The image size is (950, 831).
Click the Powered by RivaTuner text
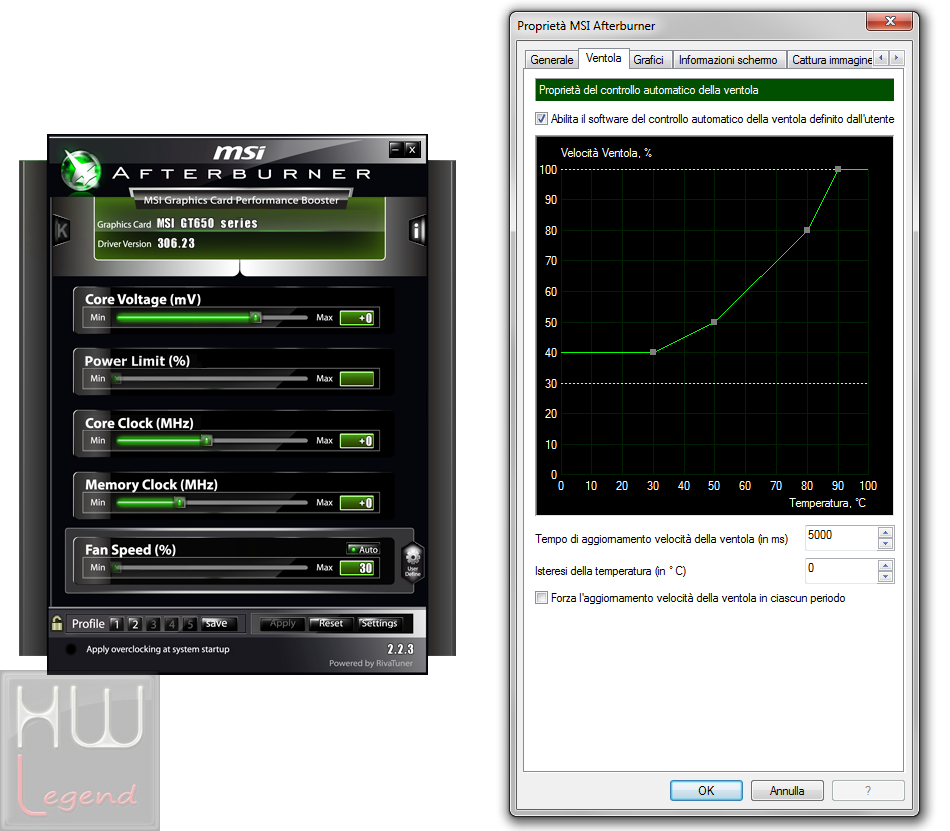pos(371,663)
